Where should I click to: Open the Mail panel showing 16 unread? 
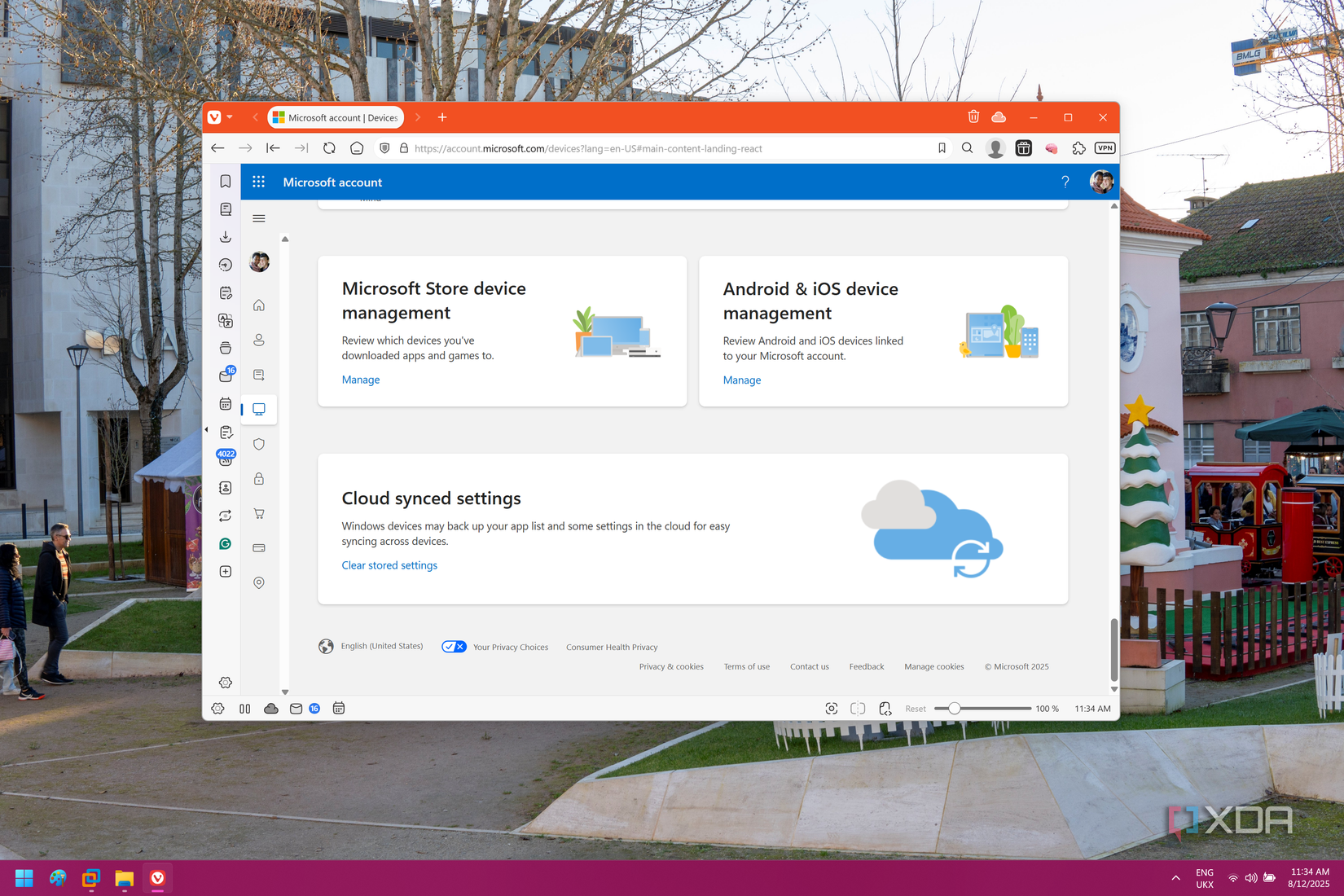coord(226,375)
